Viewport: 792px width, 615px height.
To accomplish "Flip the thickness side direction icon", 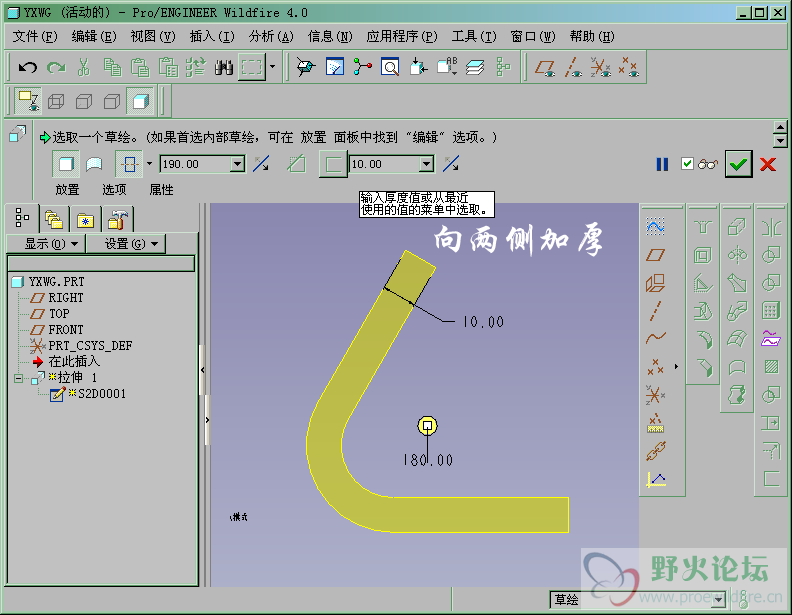I will coord(451,164).
